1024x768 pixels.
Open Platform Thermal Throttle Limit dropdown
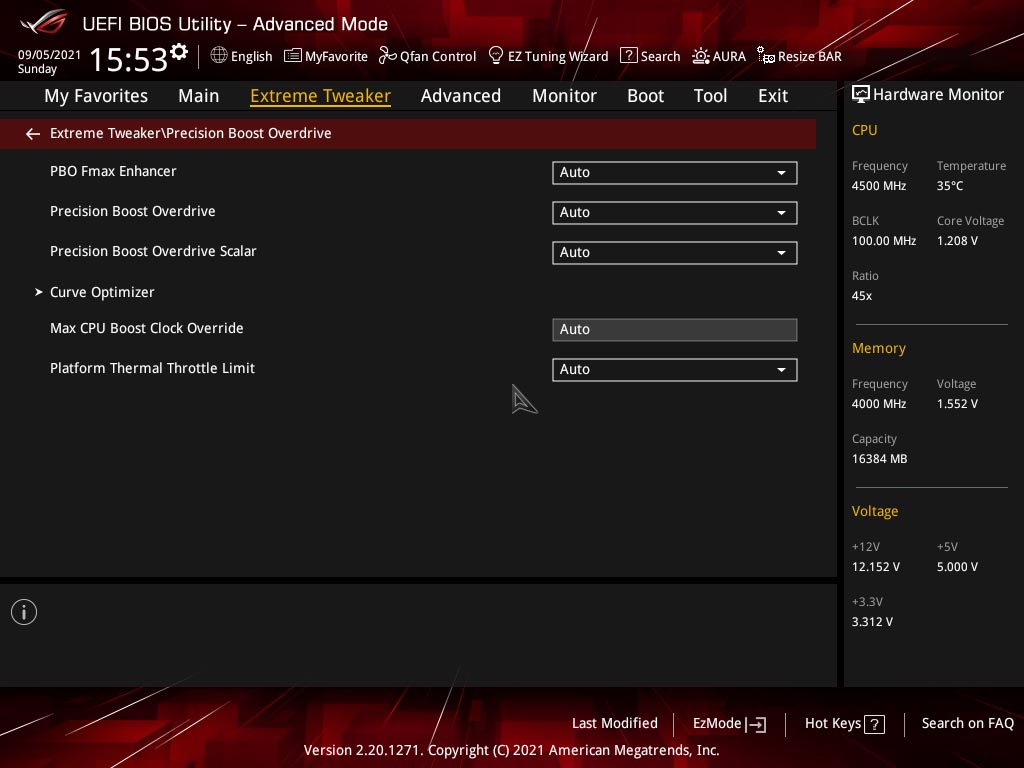pyautogui.click(x=675, y=370)
